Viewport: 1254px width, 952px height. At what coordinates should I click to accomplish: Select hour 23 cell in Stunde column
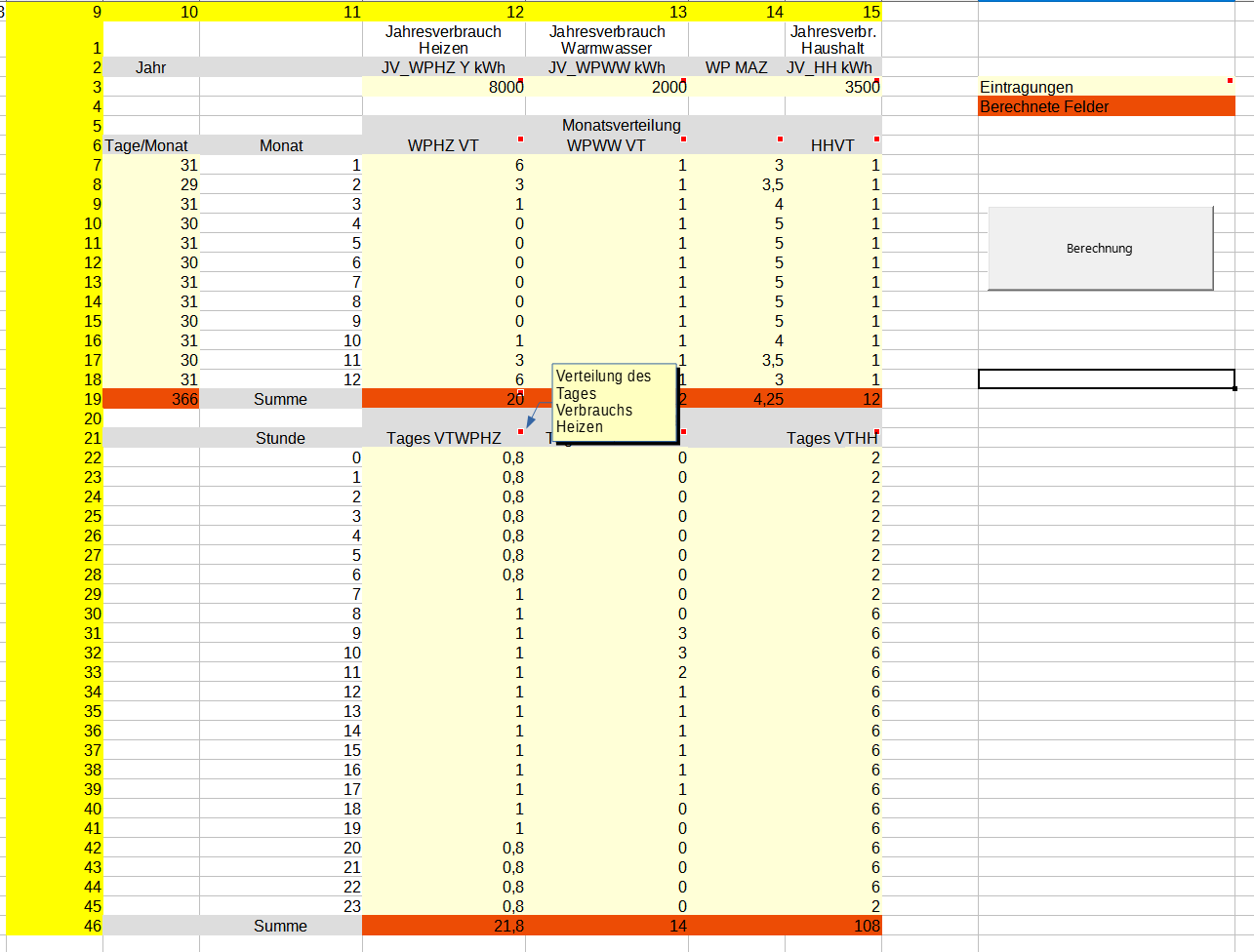click(x=280, y=906)
